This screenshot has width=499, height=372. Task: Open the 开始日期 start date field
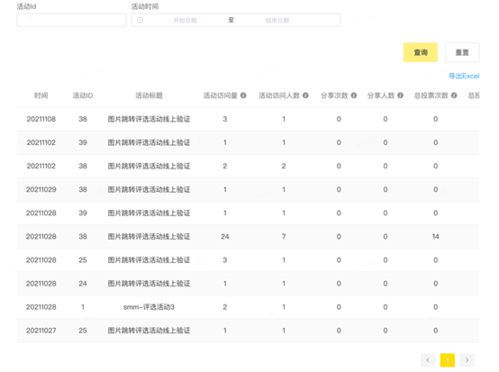[x=185, y=20]
